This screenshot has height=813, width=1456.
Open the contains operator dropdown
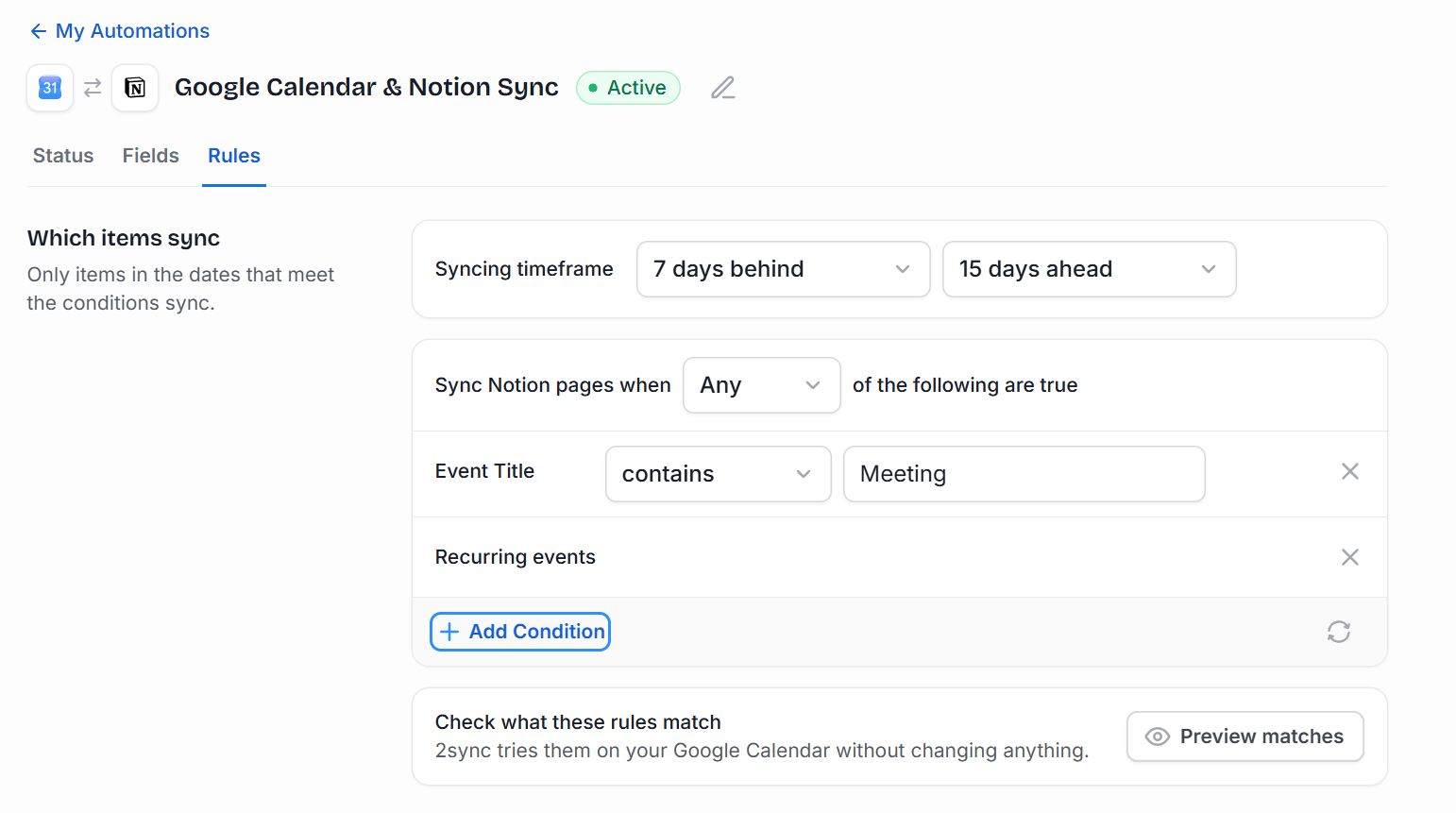719,474
